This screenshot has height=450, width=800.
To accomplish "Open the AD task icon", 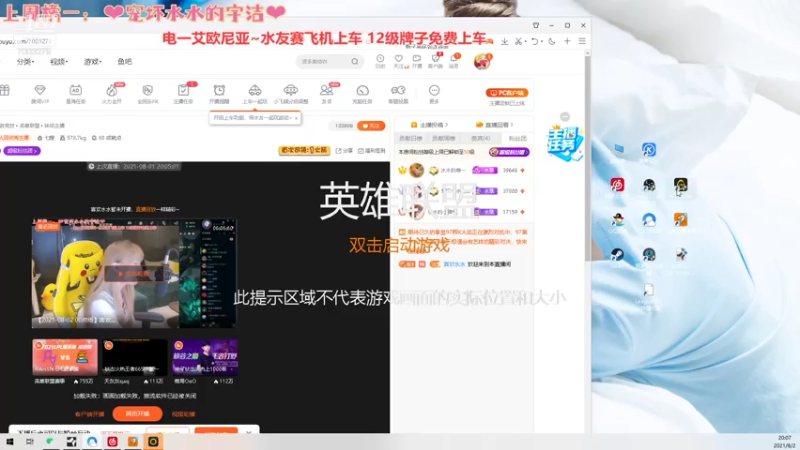I will (x=76, y=94).
